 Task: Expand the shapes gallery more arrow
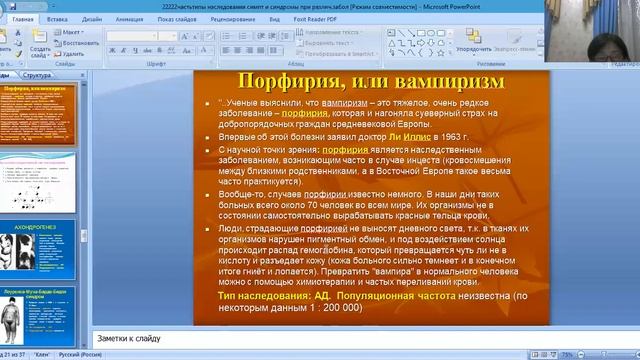coord(450,53)
